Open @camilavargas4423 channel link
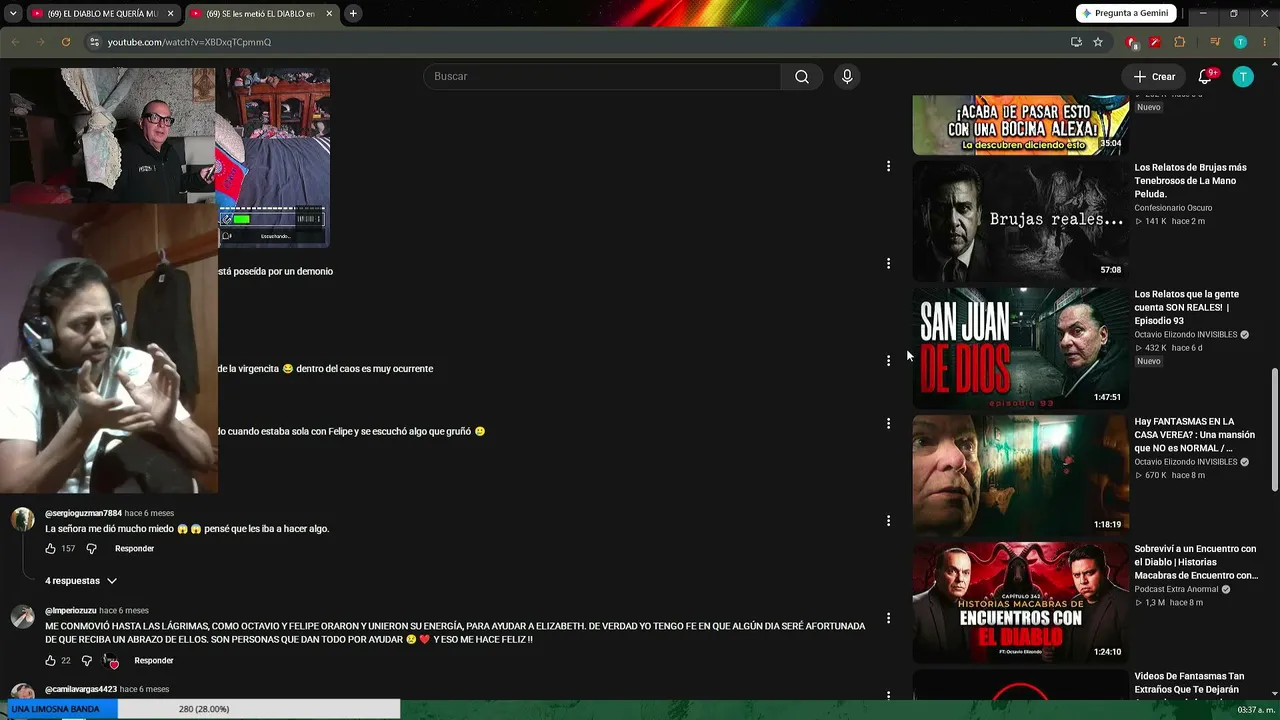 (x=81, y=690)
